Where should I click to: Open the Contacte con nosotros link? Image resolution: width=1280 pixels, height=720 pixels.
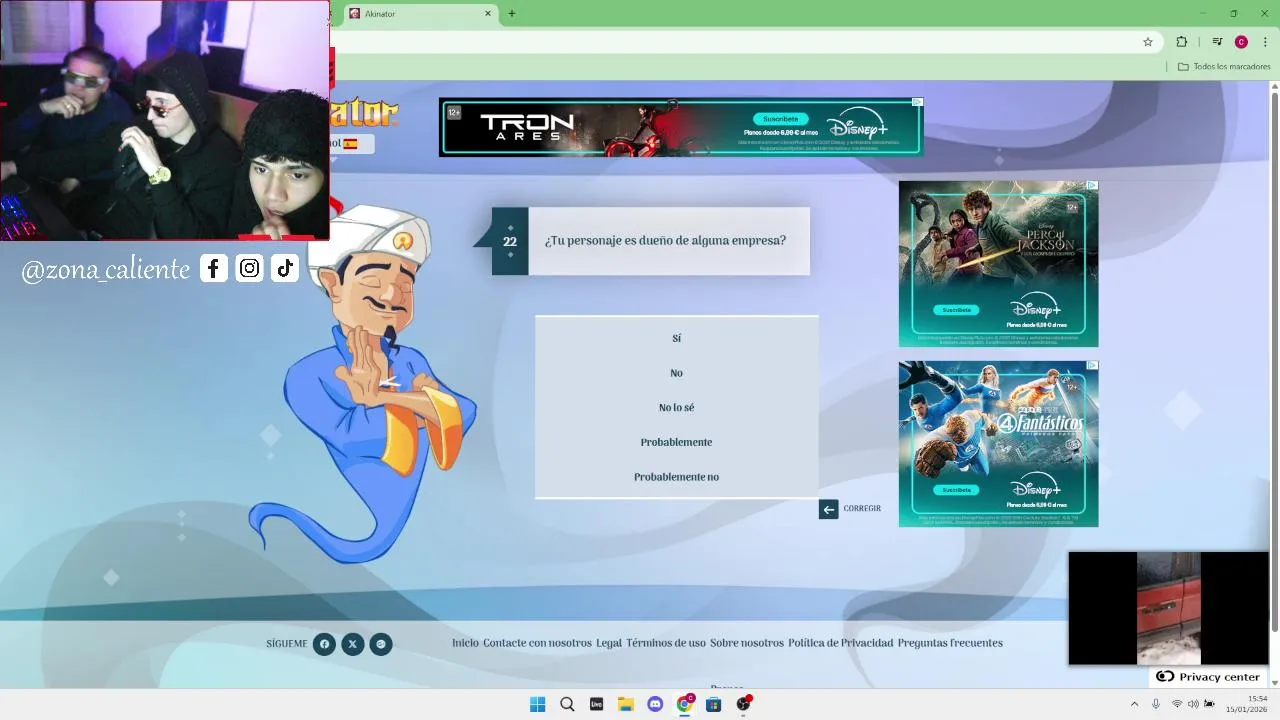click(x=537, y=643)
